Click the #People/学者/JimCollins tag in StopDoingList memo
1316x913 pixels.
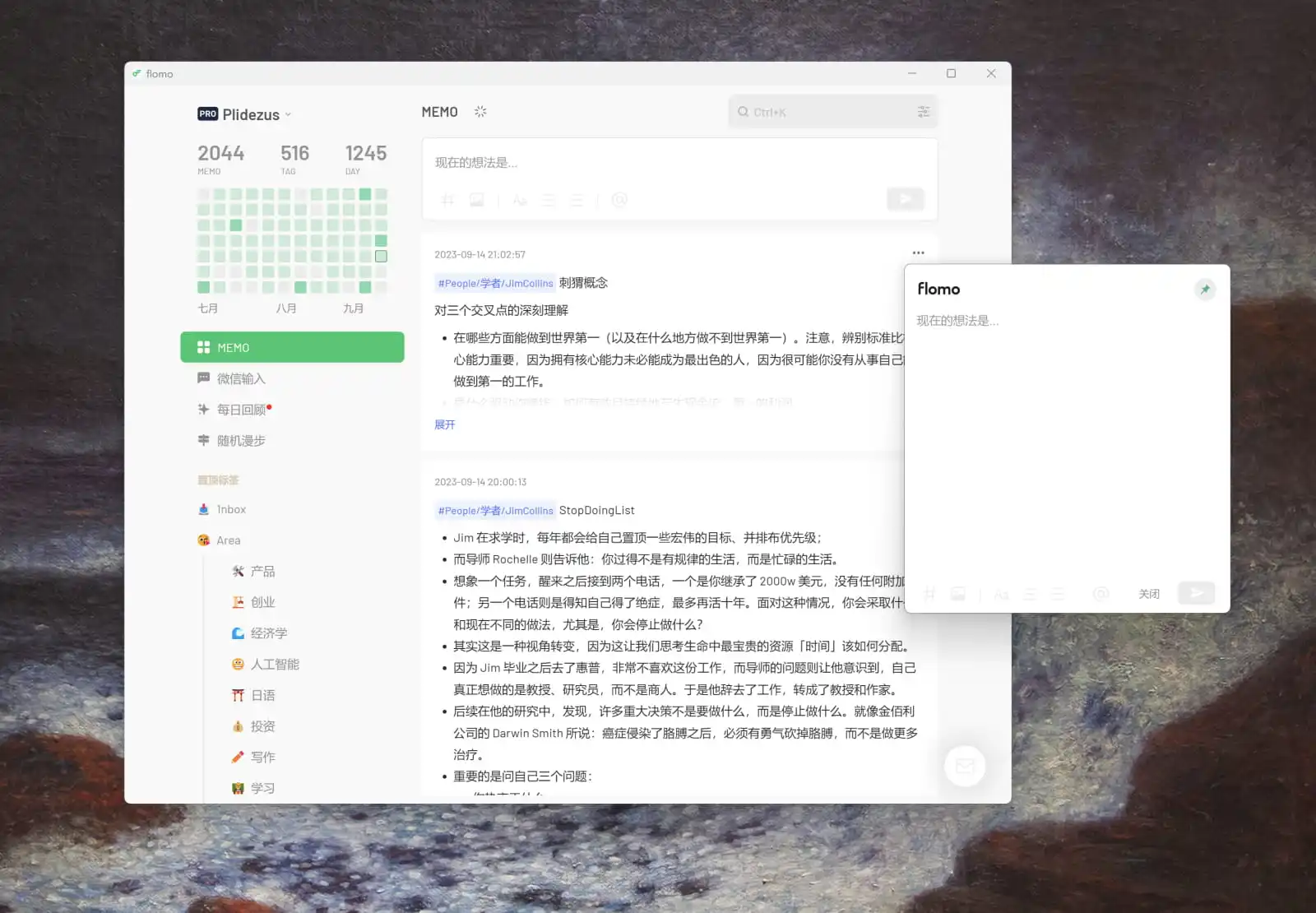495,511
